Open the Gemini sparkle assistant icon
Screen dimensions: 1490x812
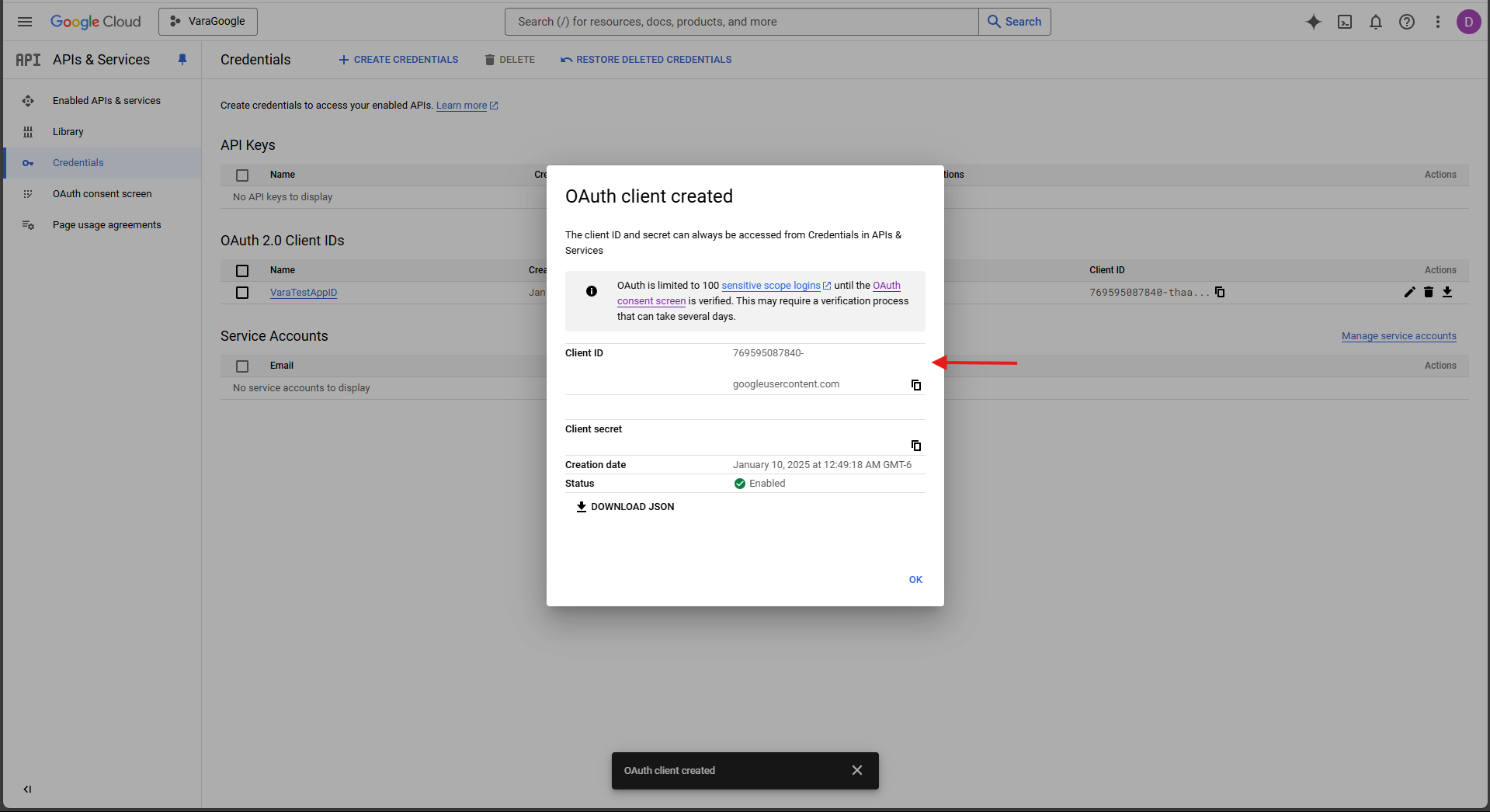pos(1314,22)
